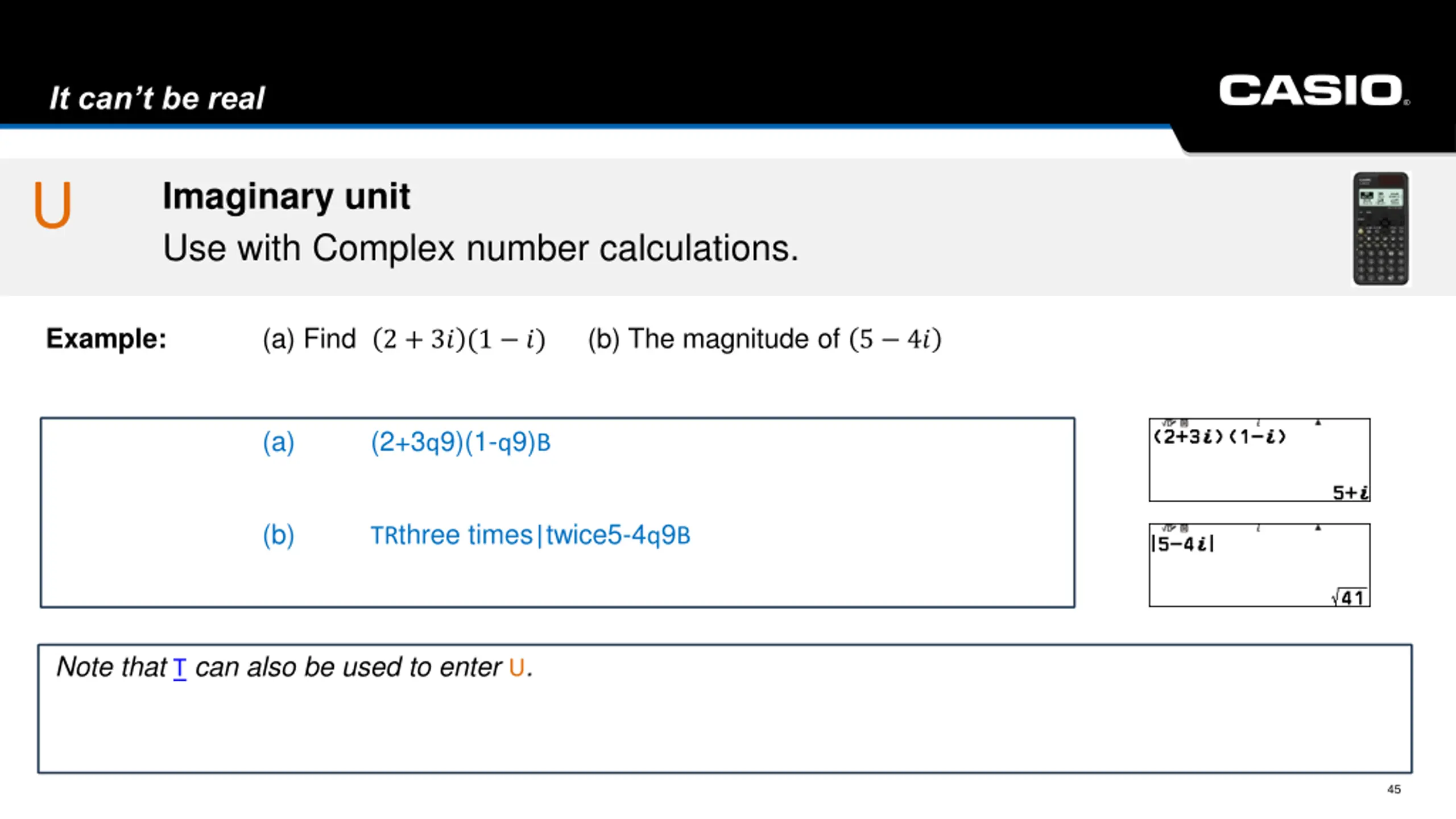Viewport: 1456px width, 819px height.
Task: Select the Imaginary unit heading
Action: [286, 197]
